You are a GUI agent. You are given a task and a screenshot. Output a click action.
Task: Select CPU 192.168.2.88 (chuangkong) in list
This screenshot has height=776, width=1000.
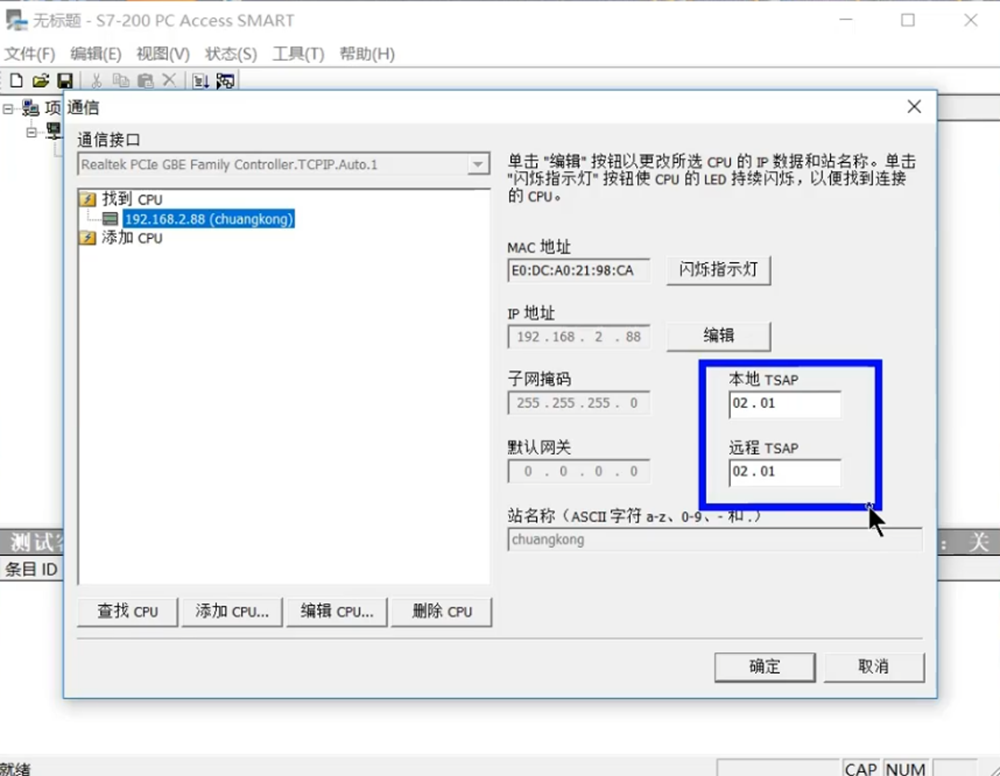click(x=208, y=218)
